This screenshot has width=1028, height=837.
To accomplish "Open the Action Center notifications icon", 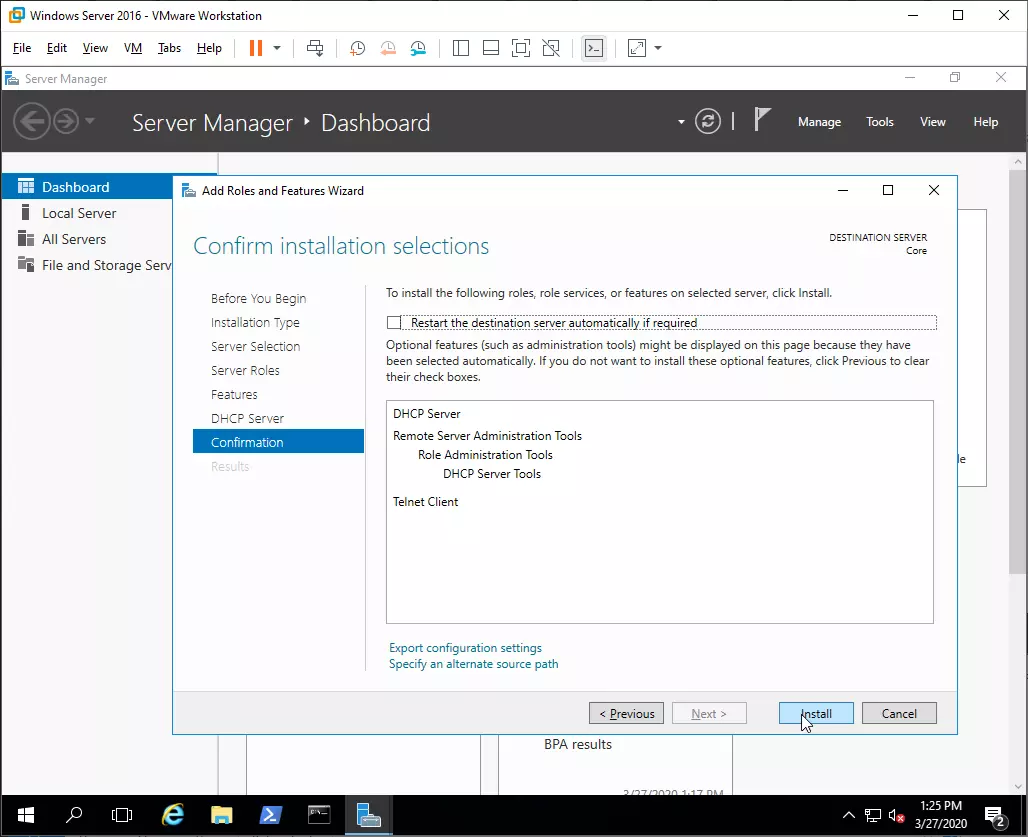I will [x=995, y=816].
